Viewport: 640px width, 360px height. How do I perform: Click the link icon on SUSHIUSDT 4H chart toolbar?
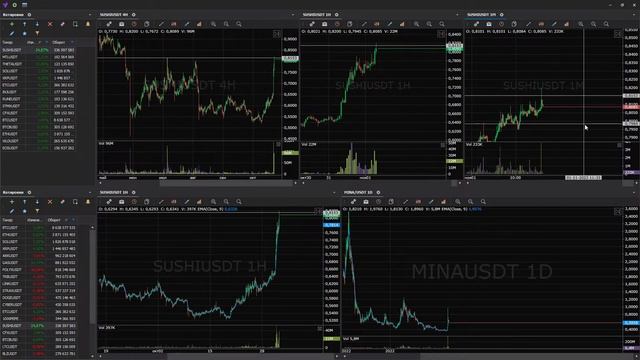click(x=109, y=24)
